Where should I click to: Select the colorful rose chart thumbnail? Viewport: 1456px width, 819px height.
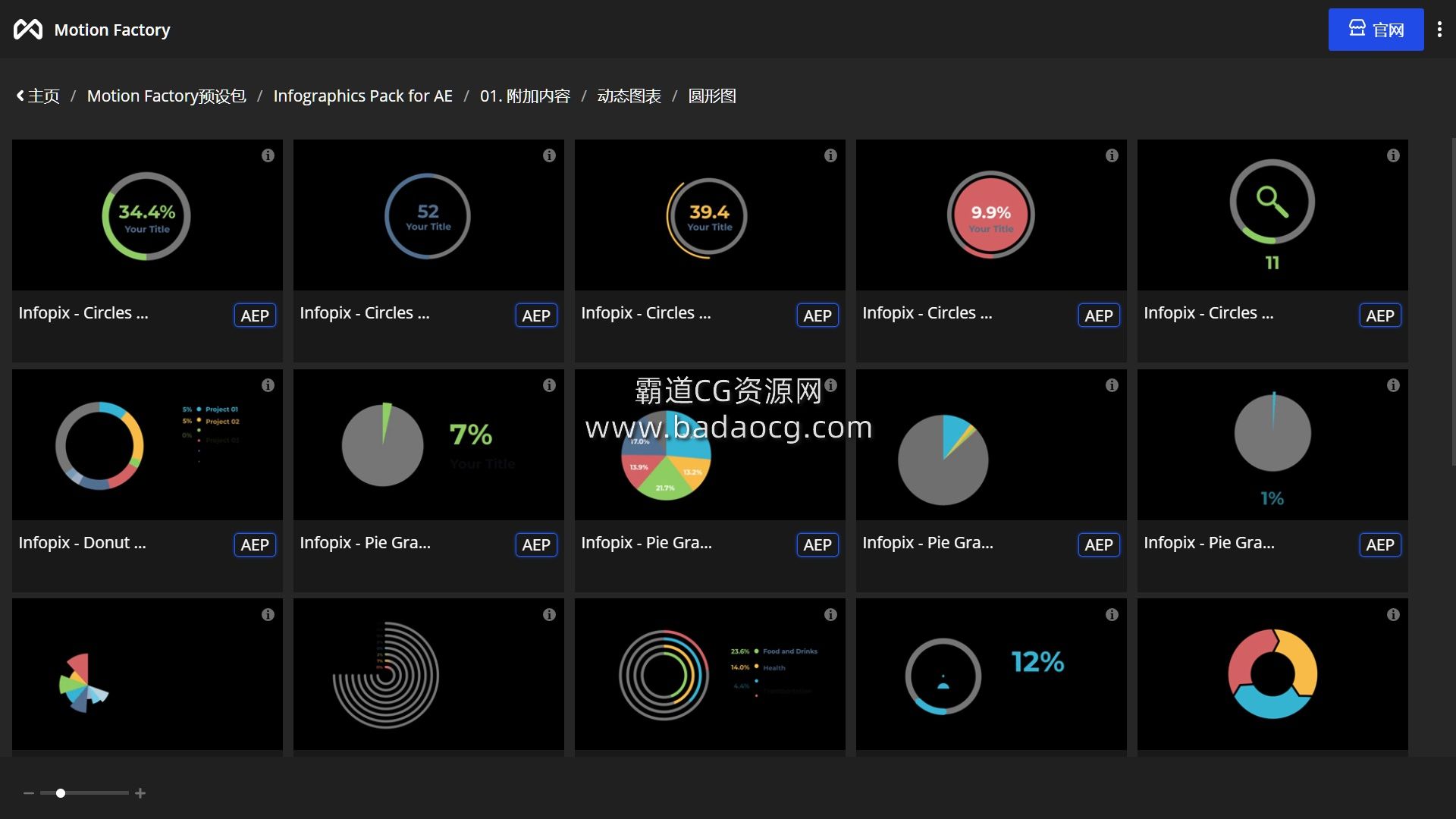(147, 675)
